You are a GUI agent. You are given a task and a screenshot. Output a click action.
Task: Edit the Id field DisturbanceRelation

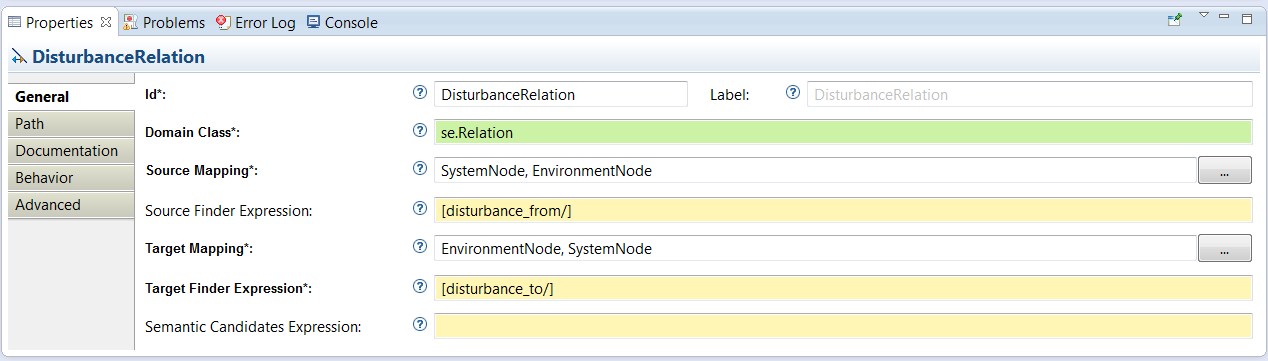(x=561, y=94)
